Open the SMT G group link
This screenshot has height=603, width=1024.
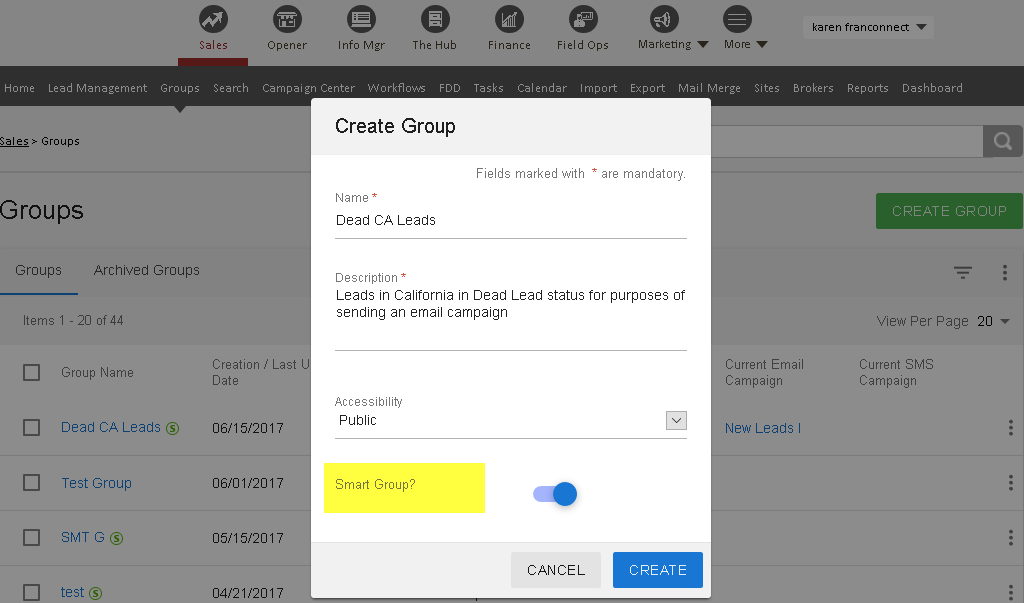83,538
